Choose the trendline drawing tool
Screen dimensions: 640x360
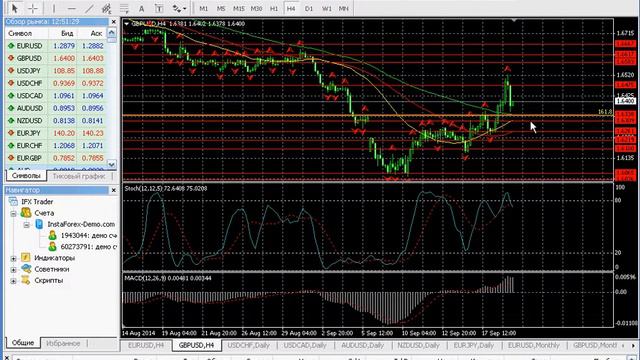coord(89,8)
